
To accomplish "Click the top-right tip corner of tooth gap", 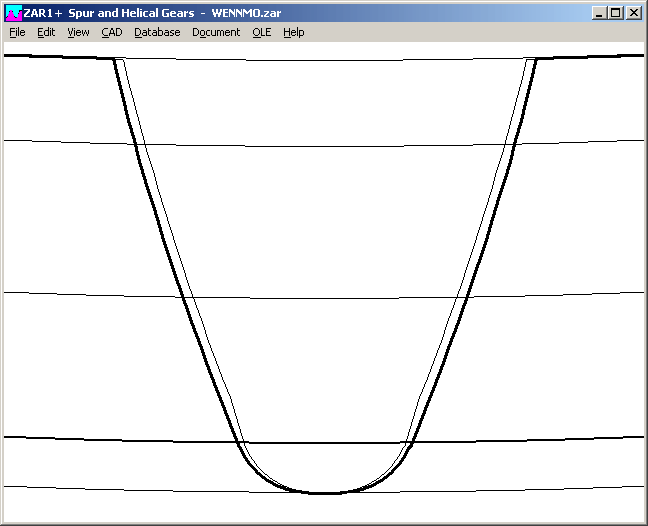I will pyautogui.click(x=536, y=59).
